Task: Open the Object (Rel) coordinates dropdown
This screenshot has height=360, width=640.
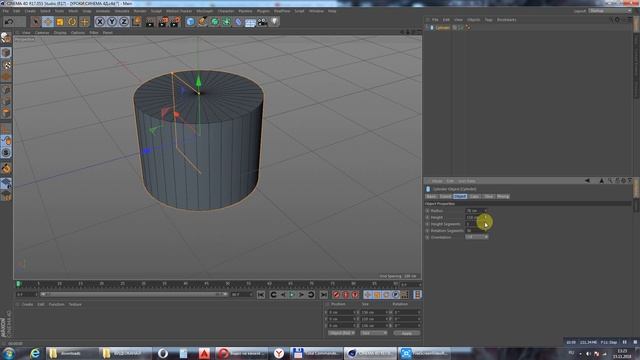Action: 342,333
